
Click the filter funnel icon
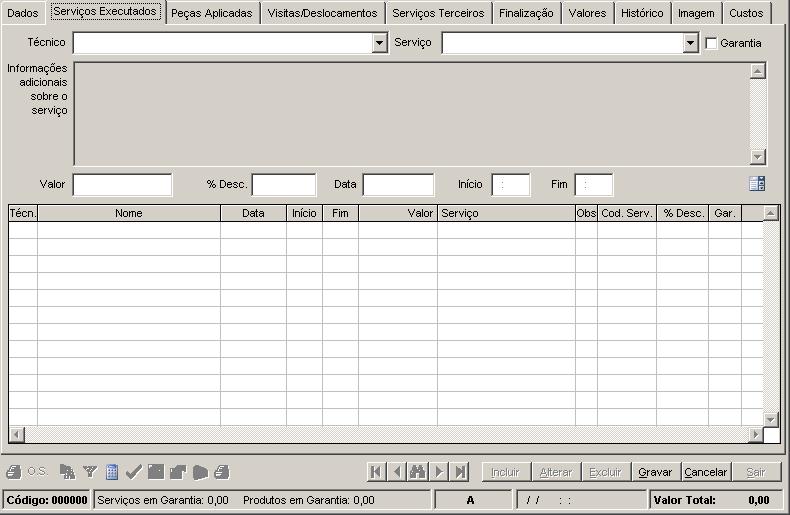tap(90, 472)
